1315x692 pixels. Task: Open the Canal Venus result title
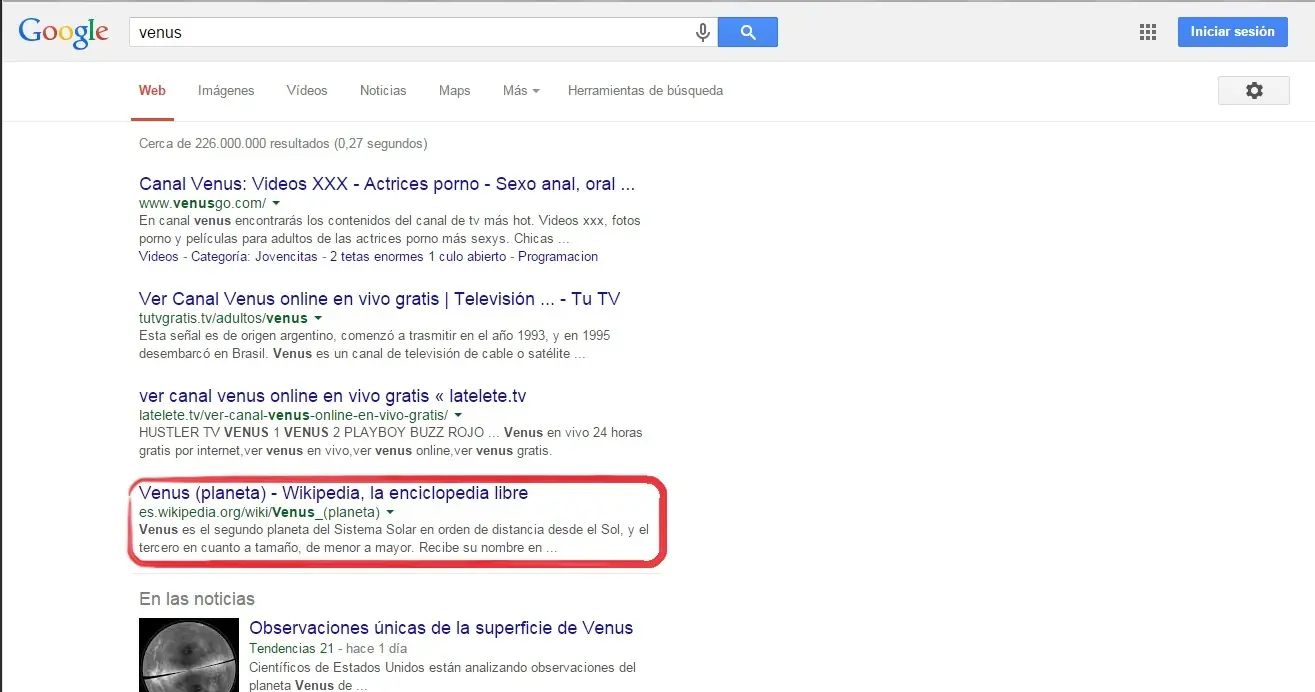387,184
